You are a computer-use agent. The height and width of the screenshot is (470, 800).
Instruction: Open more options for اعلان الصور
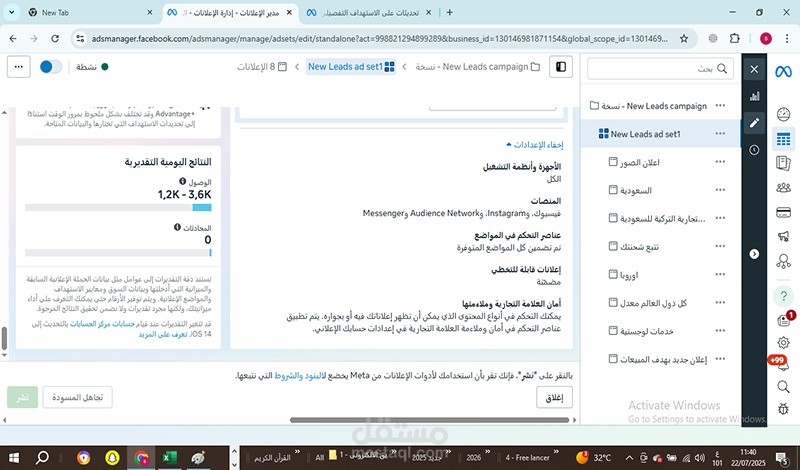(720, 162)
